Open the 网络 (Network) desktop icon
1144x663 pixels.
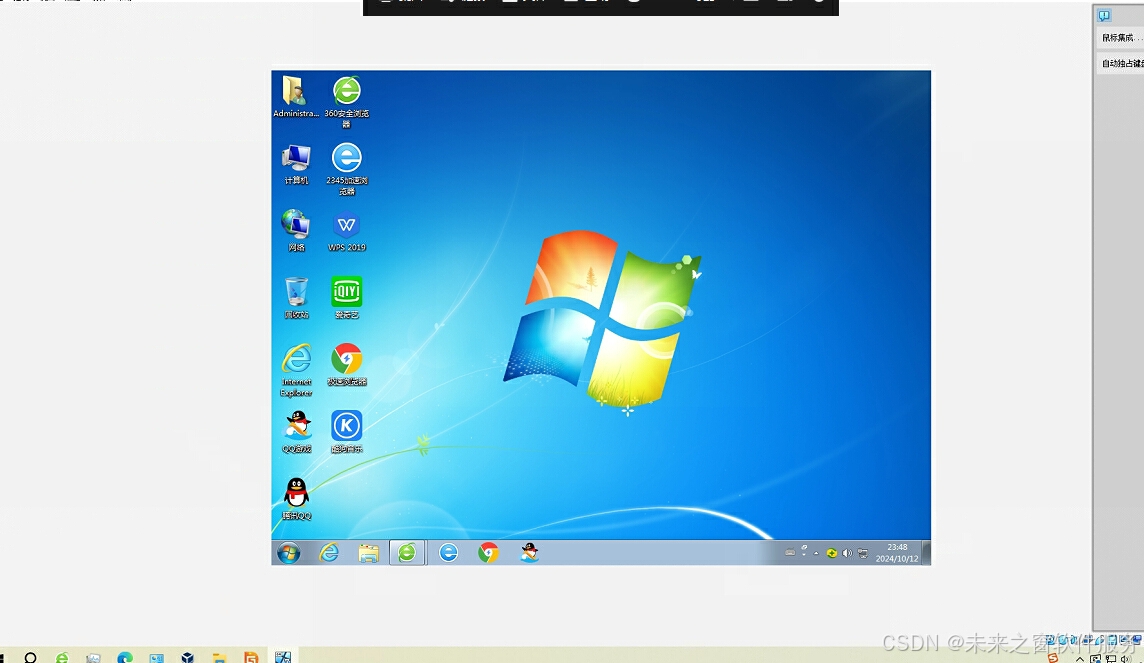click(295, 230)
